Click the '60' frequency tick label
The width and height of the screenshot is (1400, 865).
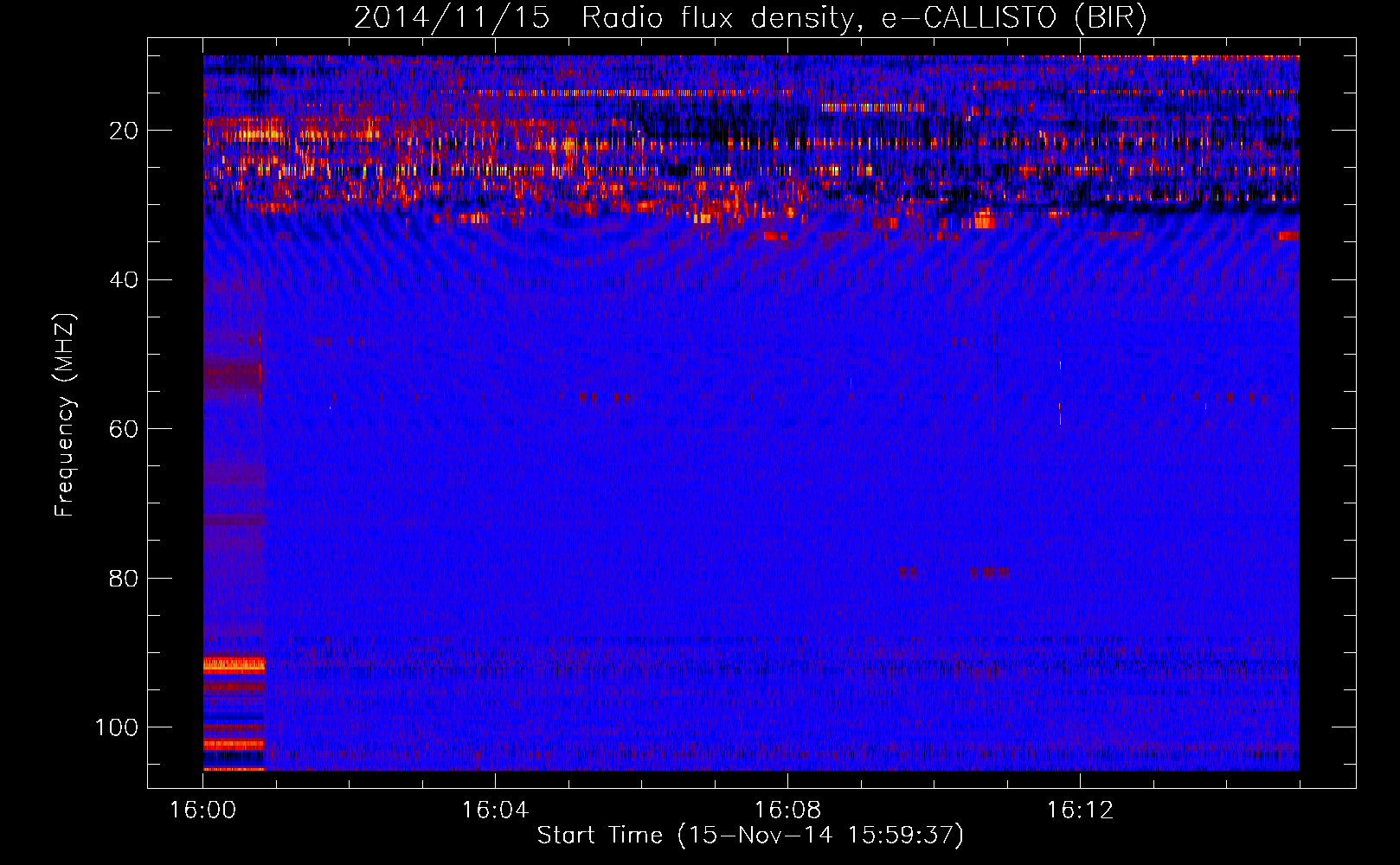124,429
